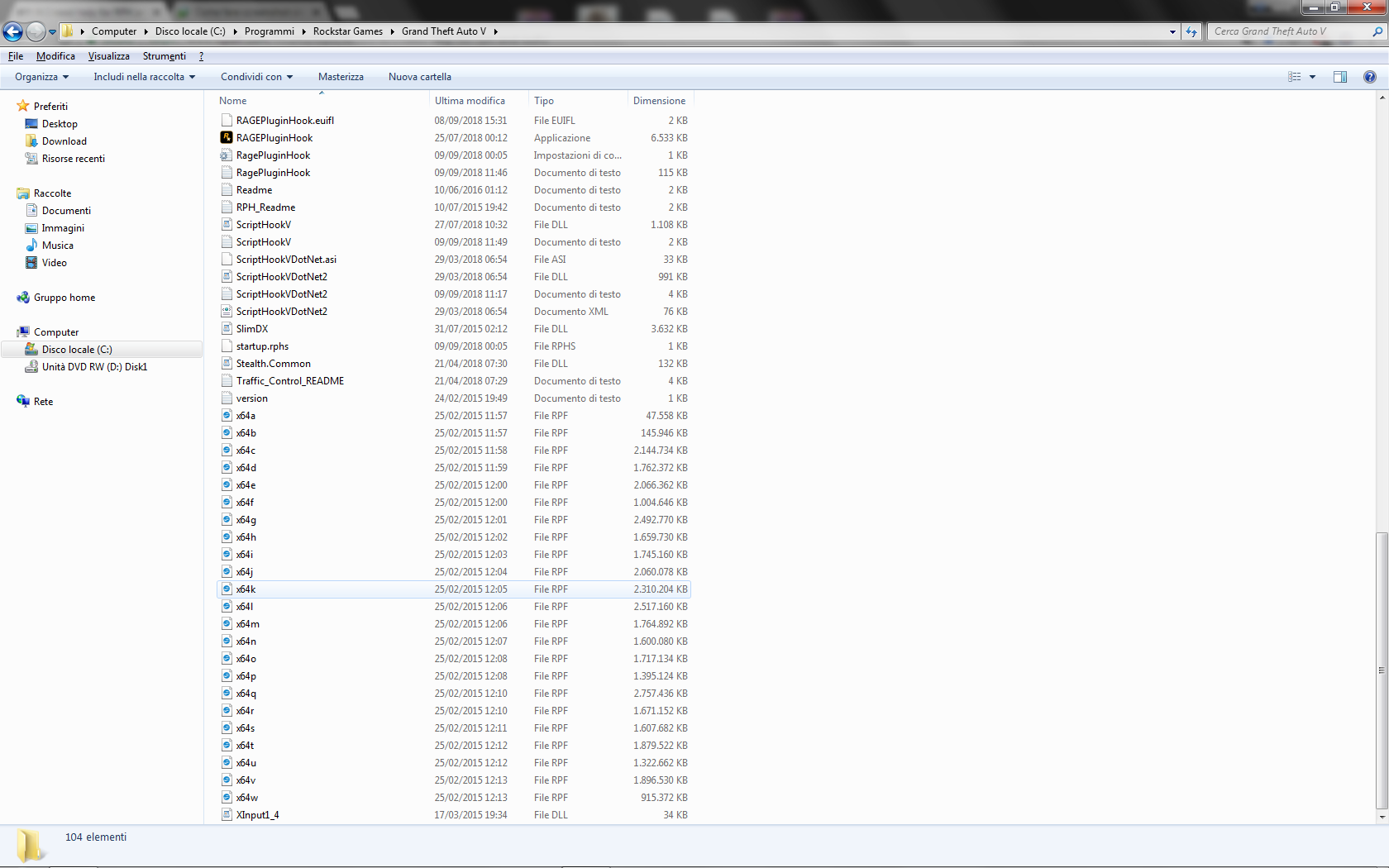Click the x64k RPF file icon
This screenshot has width=1389, height=868.
point(227,589)
